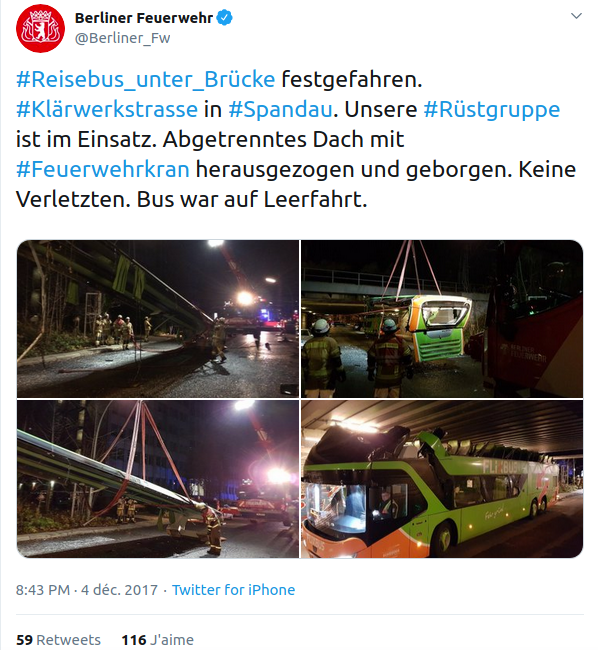Screen dimensions: 598x650
Task: Open hashtag #Spandau
Action: [280, 109]
